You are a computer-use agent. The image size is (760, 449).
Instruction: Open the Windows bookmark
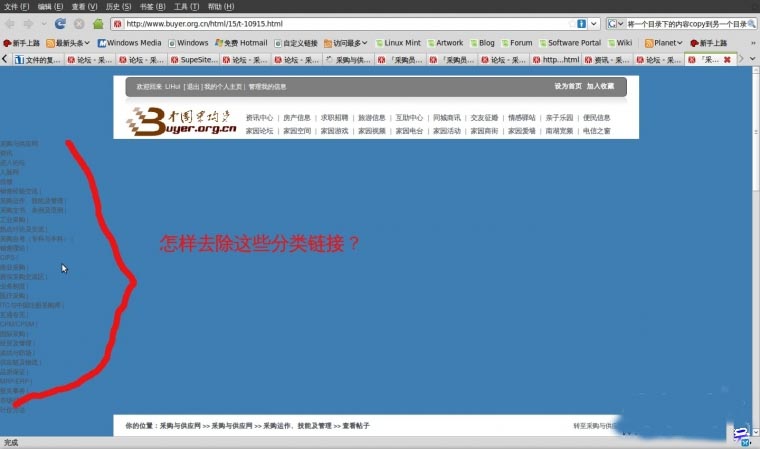pyautogui.click(x=188, y=43)
